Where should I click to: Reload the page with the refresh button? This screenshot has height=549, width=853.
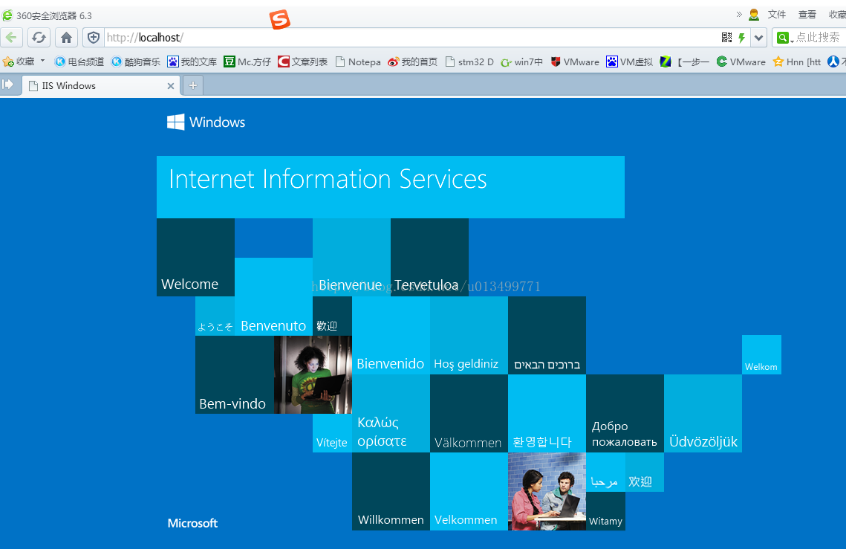click(x=39, y=38)
